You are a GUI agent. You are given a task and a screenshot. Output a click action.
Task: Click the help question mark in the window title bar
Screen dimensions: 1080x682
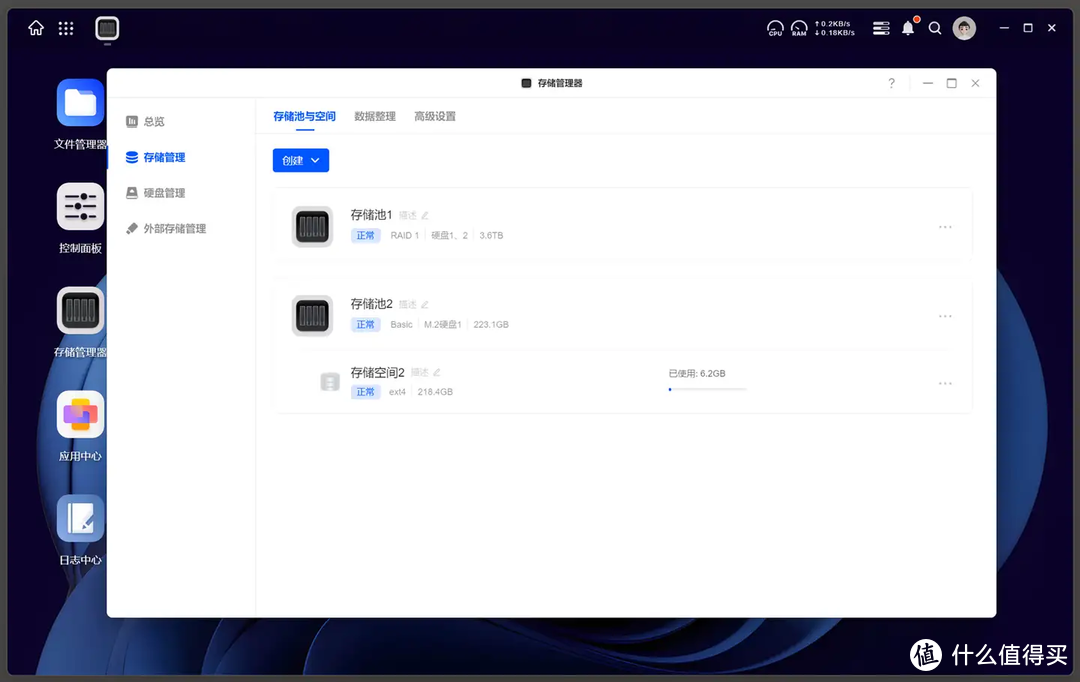(x=891, y=83)
